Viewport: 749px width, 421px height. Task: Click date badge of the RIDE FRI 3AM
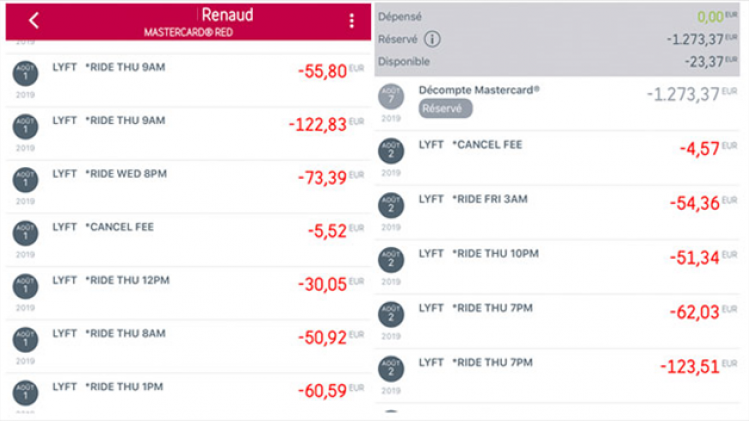[392, 206]
